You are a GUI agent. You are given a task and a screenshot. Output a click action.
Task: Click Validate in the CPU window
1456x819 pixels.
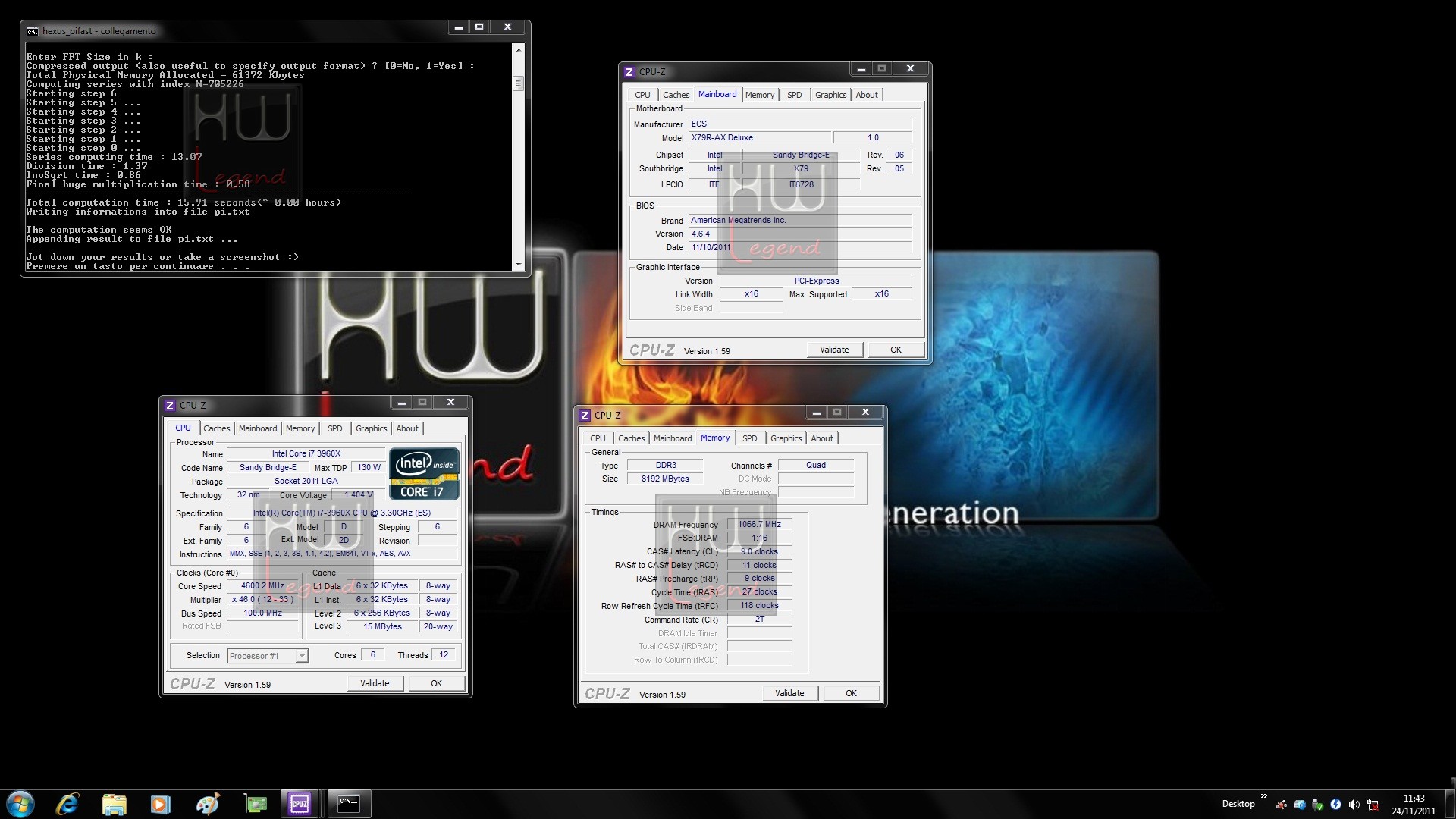point(375,683)
